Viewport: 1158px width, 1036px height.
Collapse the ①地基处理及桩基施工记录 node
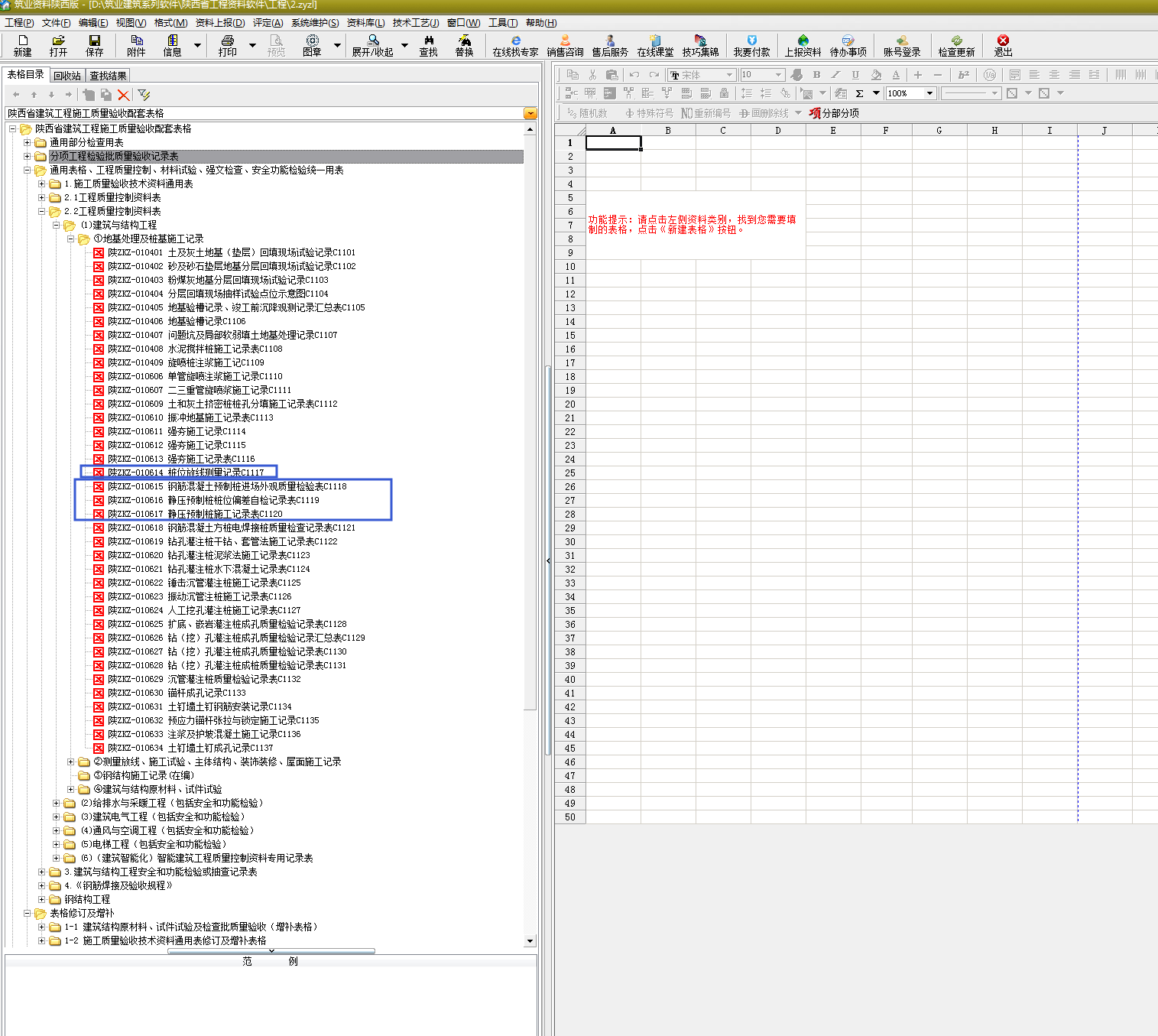71,239
